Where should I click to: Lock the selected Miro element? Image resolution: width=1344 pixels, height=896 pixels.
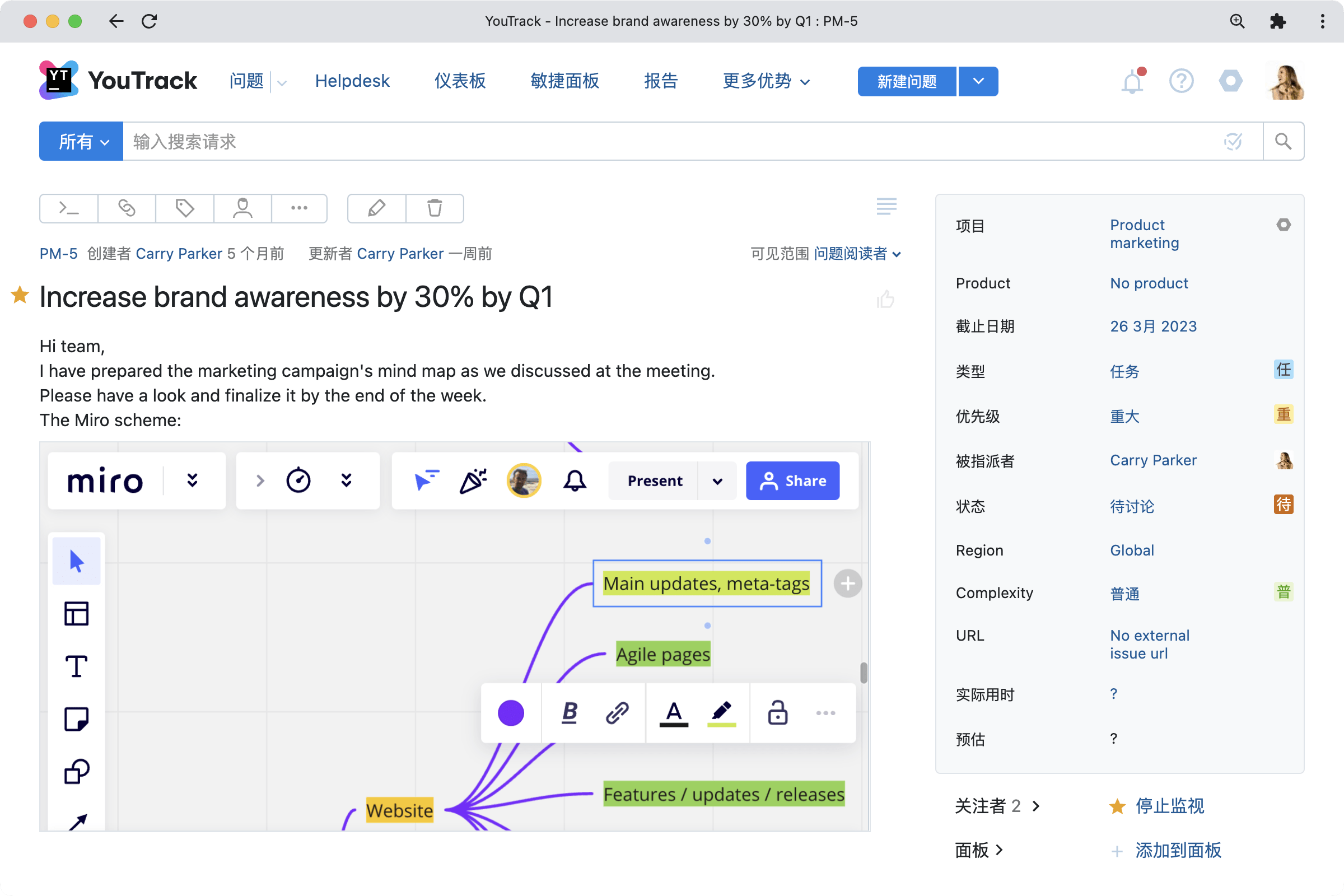777,713
